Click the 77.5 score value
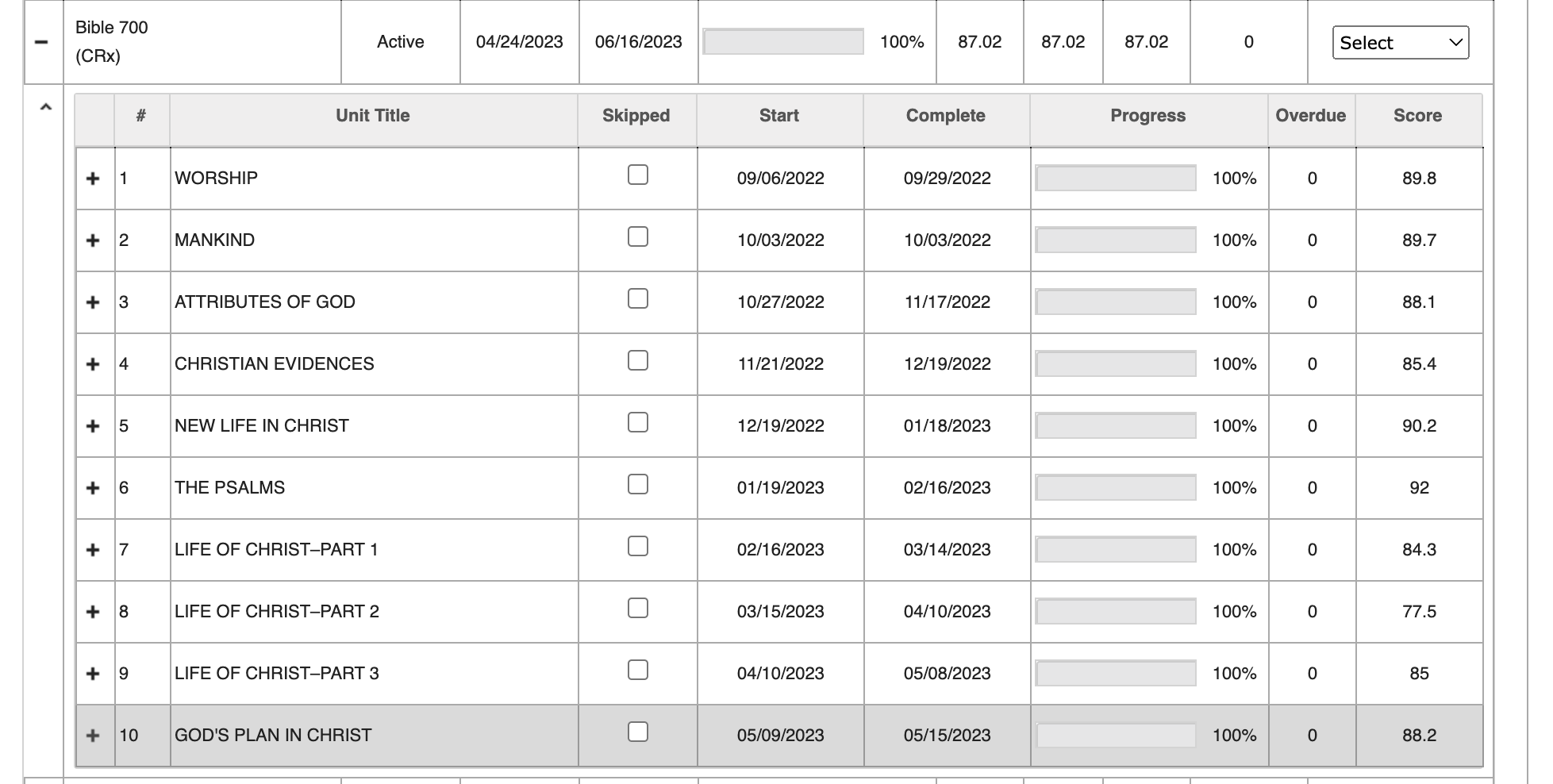Image resolution: width=1553 pixels, height=784 pixels. (1420, 612)
